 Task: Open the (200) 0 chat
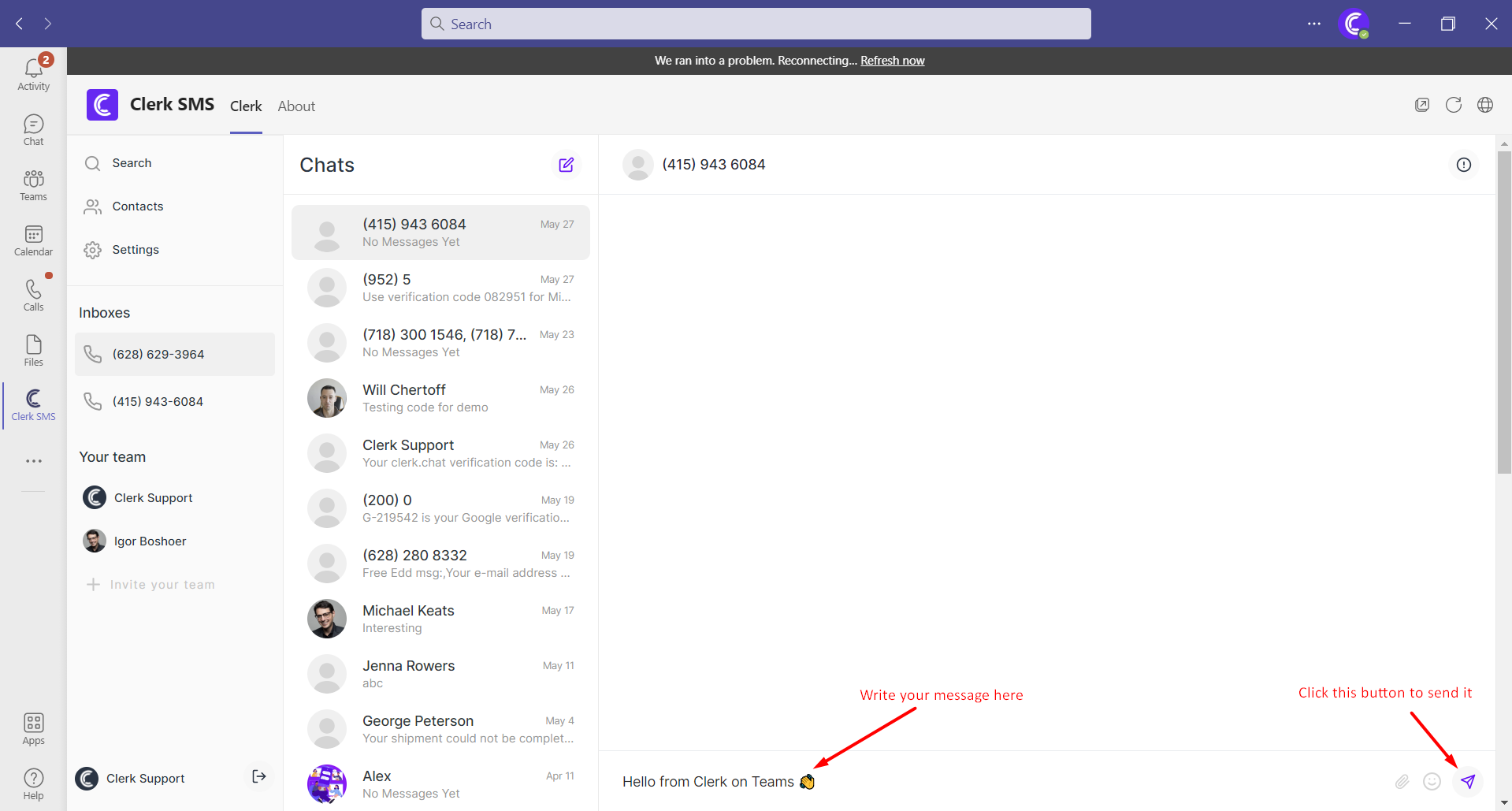click(440, 508)
